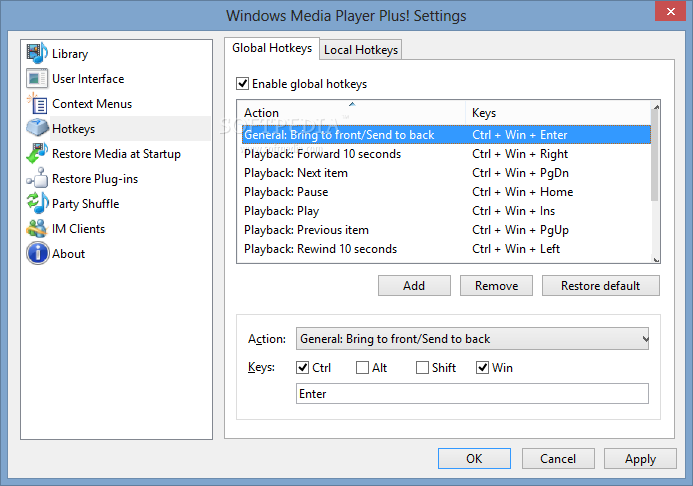Screen dimensions: 693x486
Task: Click hotkey list scrollbar thumb
Action: pos(655,156)
